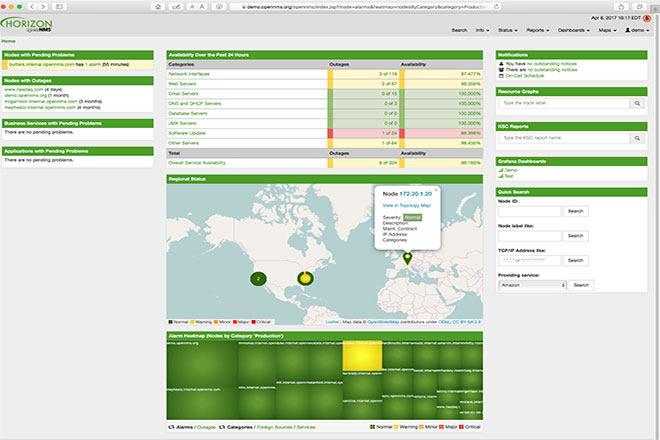Viewport: 660px width, 440px height.
Task: Show all tabs overview icon
Action: coord(639,7)
